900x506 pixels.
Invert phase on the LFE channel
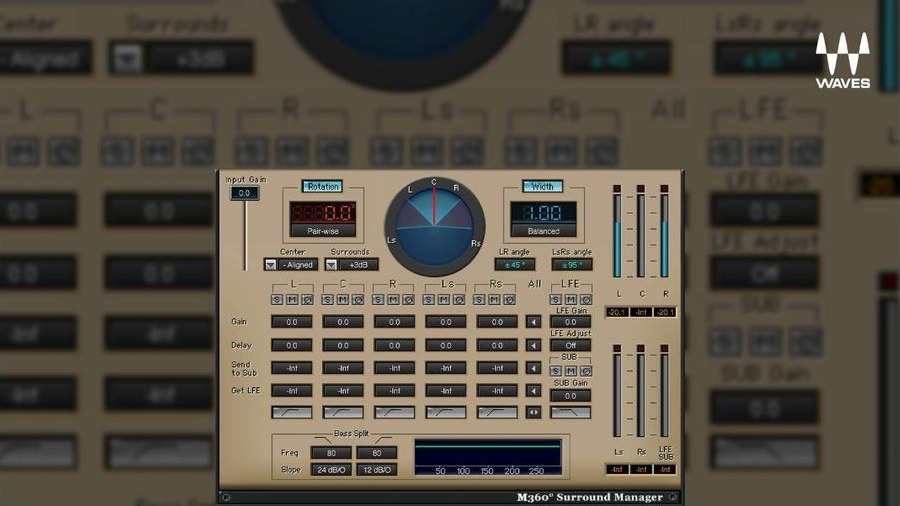point(585,299)
